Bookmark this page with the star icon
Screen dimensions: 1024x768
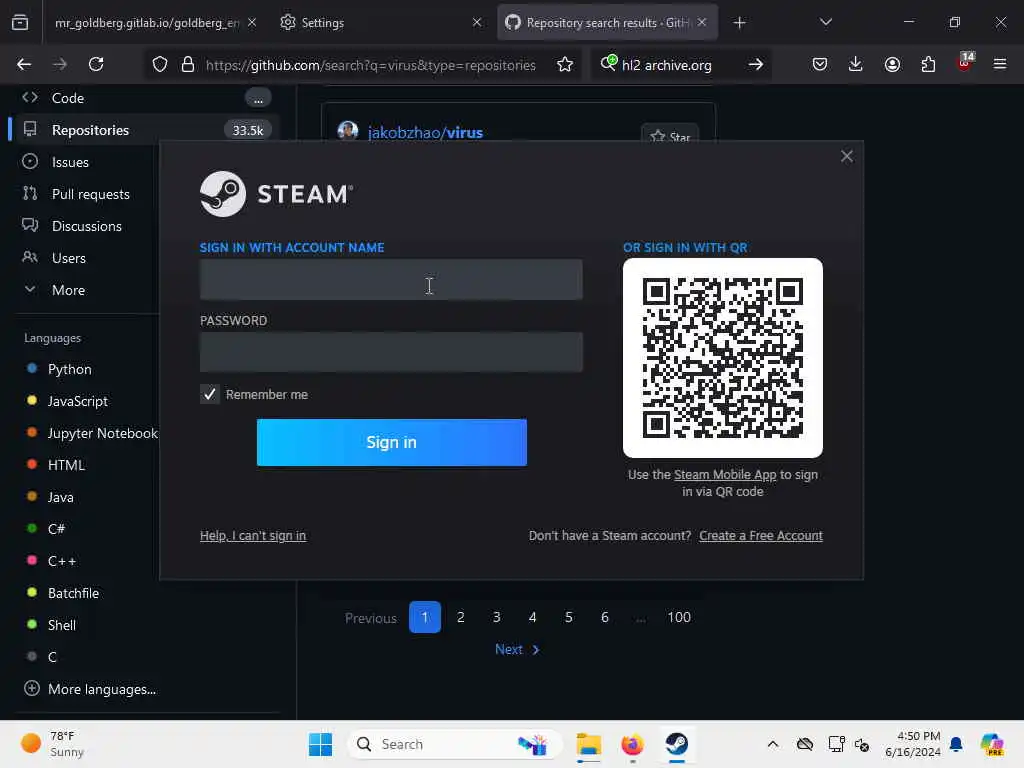(x=565, y=65)
